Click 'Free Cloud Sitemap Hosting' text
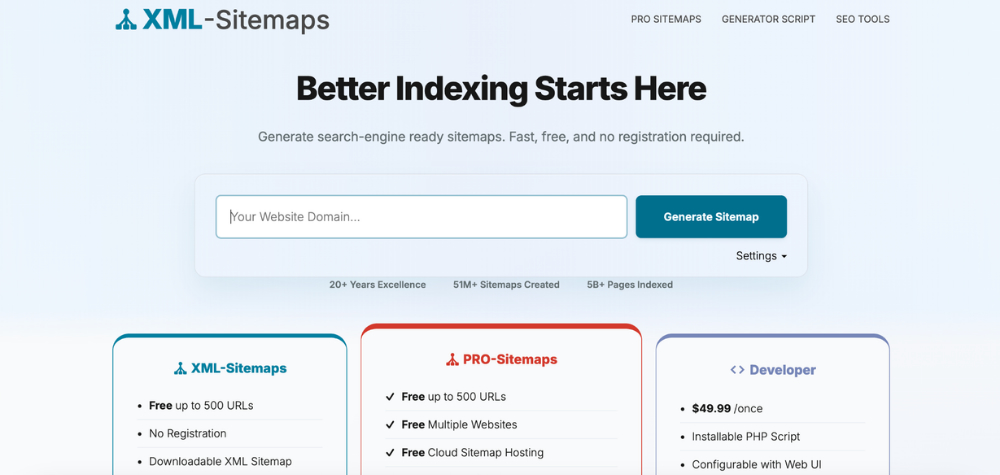Viewport: 1000px width, 475px height. pos(473,453)
